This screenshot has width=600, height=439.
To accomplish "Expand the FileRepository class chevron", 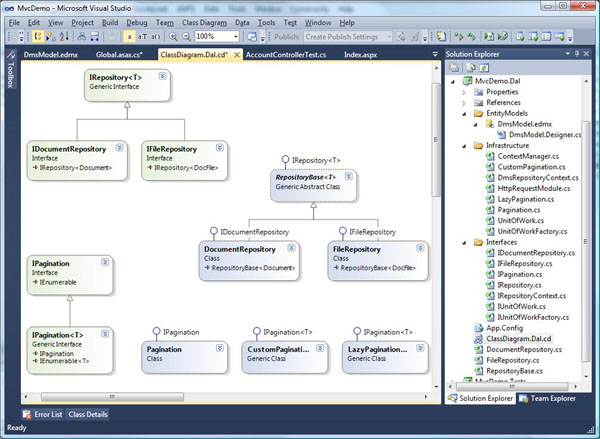I will (x=420, y=248).
